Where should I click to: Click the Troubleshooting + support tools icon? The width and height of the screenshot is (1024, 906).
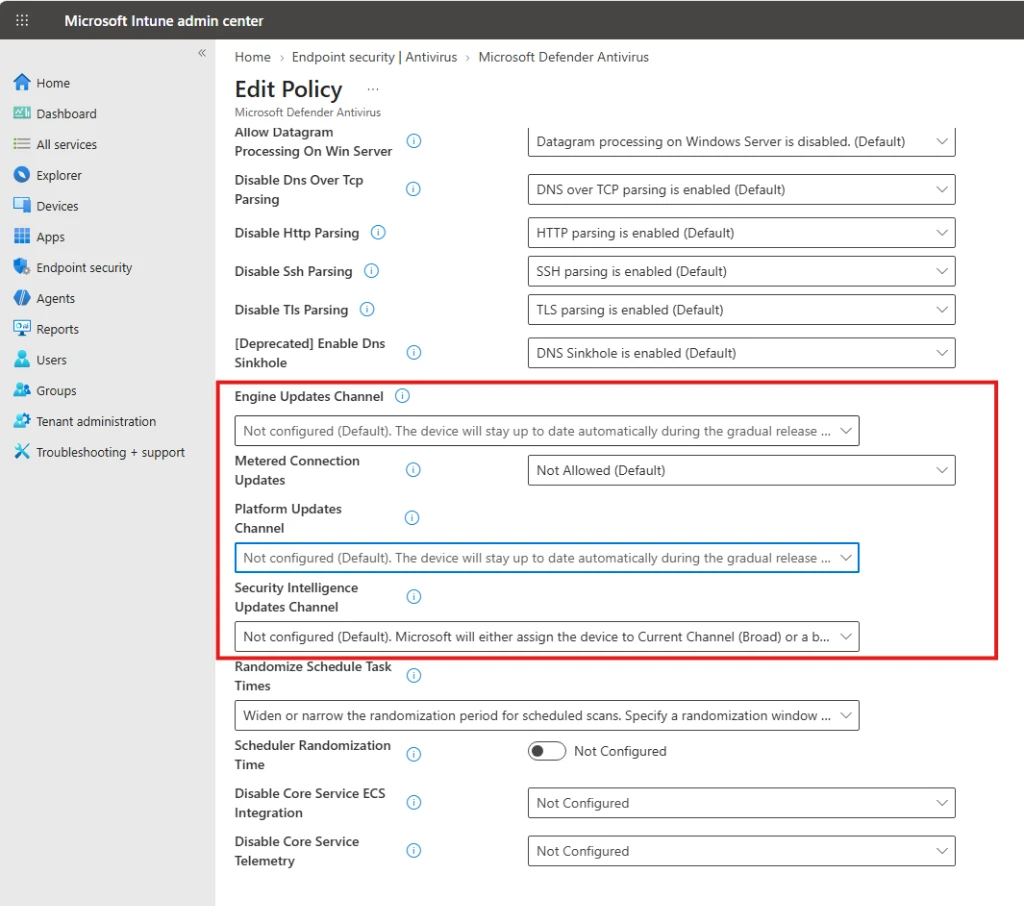22,451
